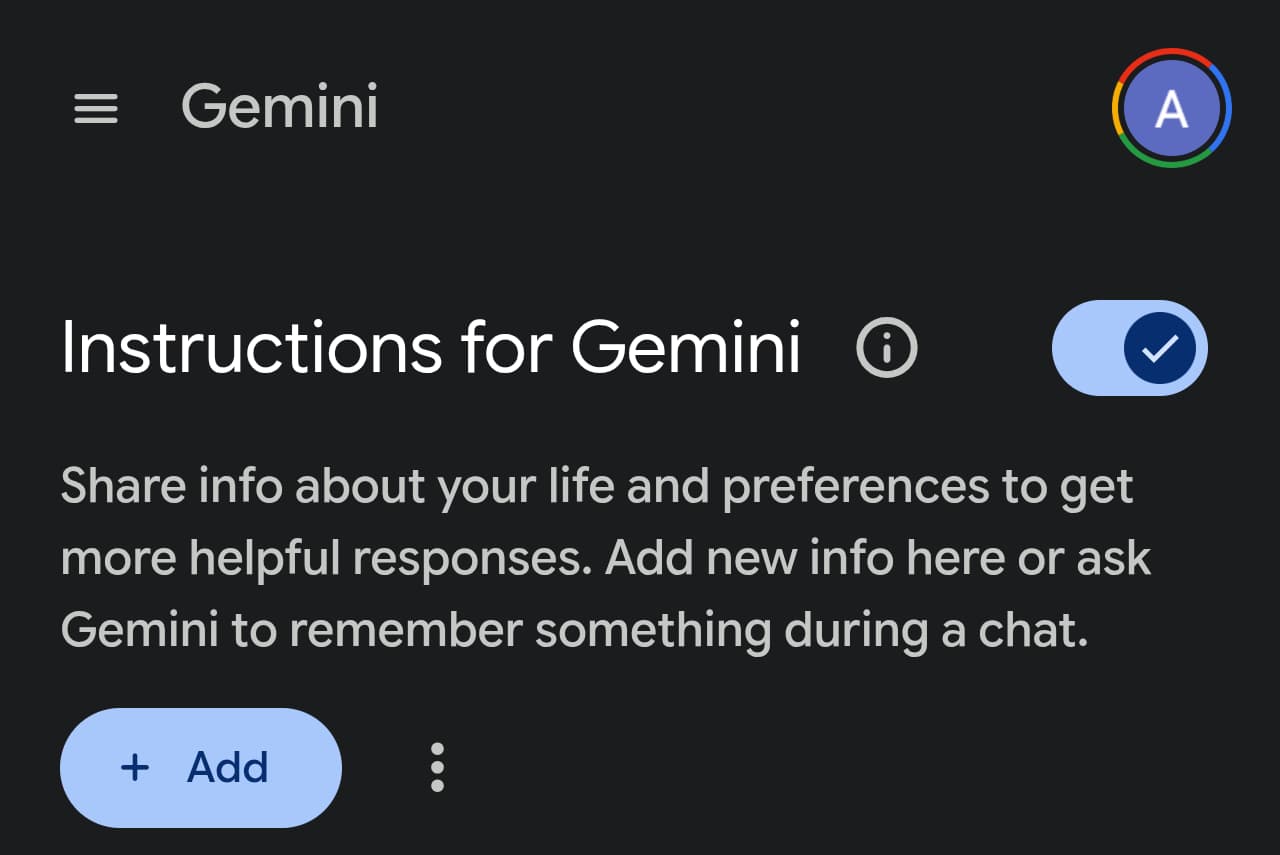Click the light blue toggle track

[x=1085, y=348]
